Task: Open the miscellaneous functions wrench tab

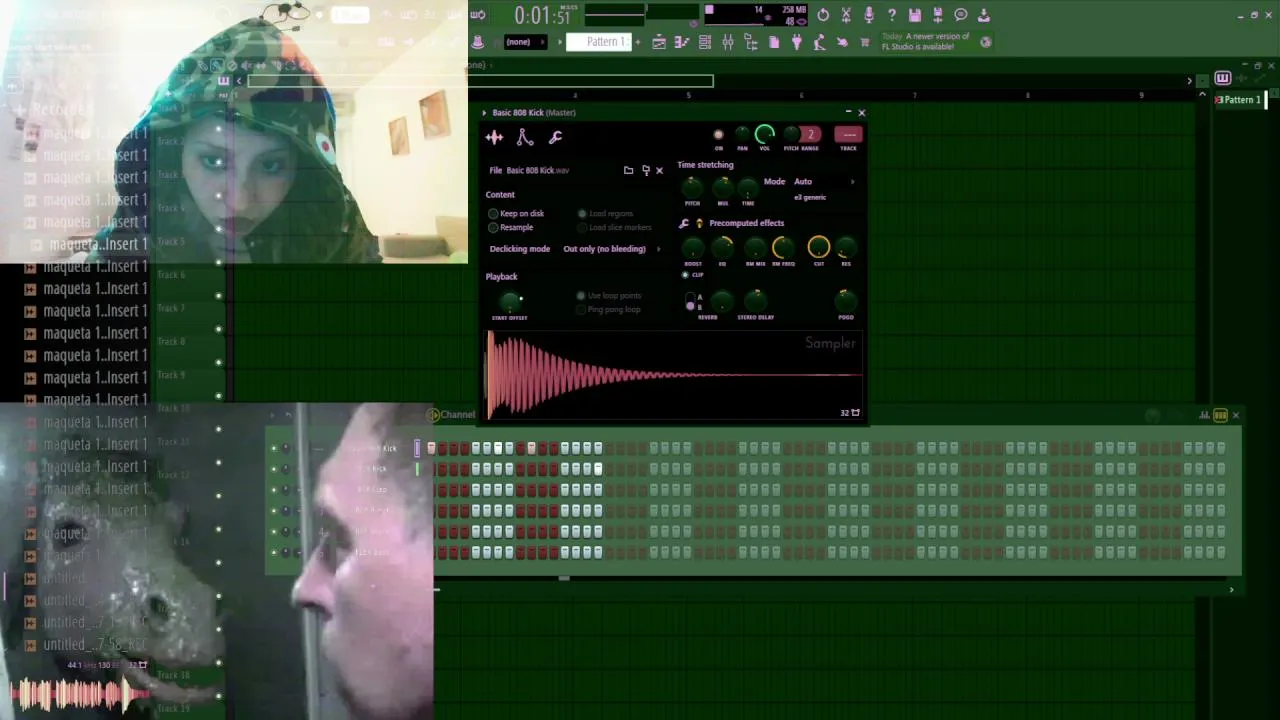Action: [555, 138]
